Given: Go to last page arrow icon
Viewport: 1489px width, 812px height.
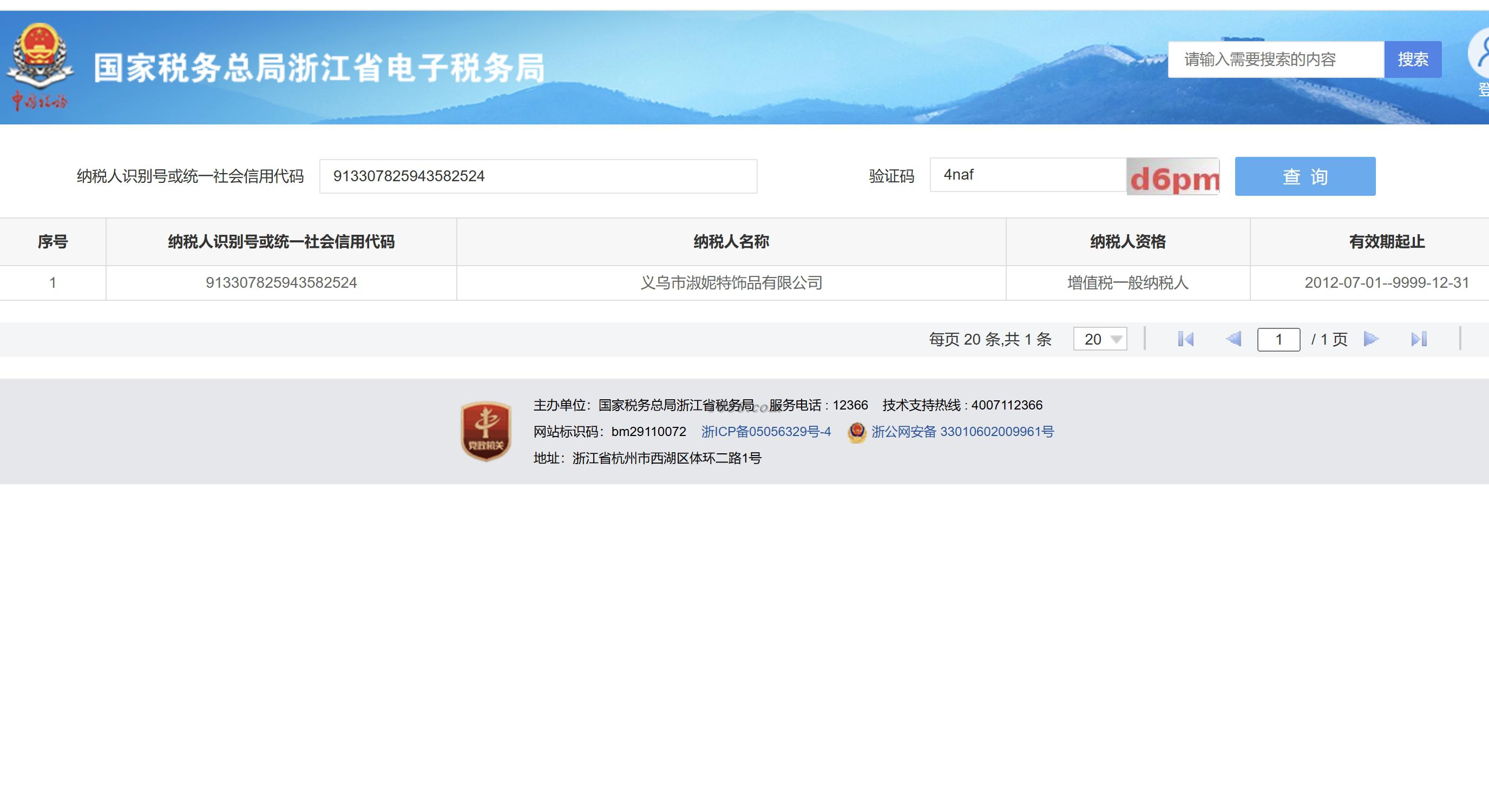Looking at the screenshot, I should click(x=1419, y=339).
